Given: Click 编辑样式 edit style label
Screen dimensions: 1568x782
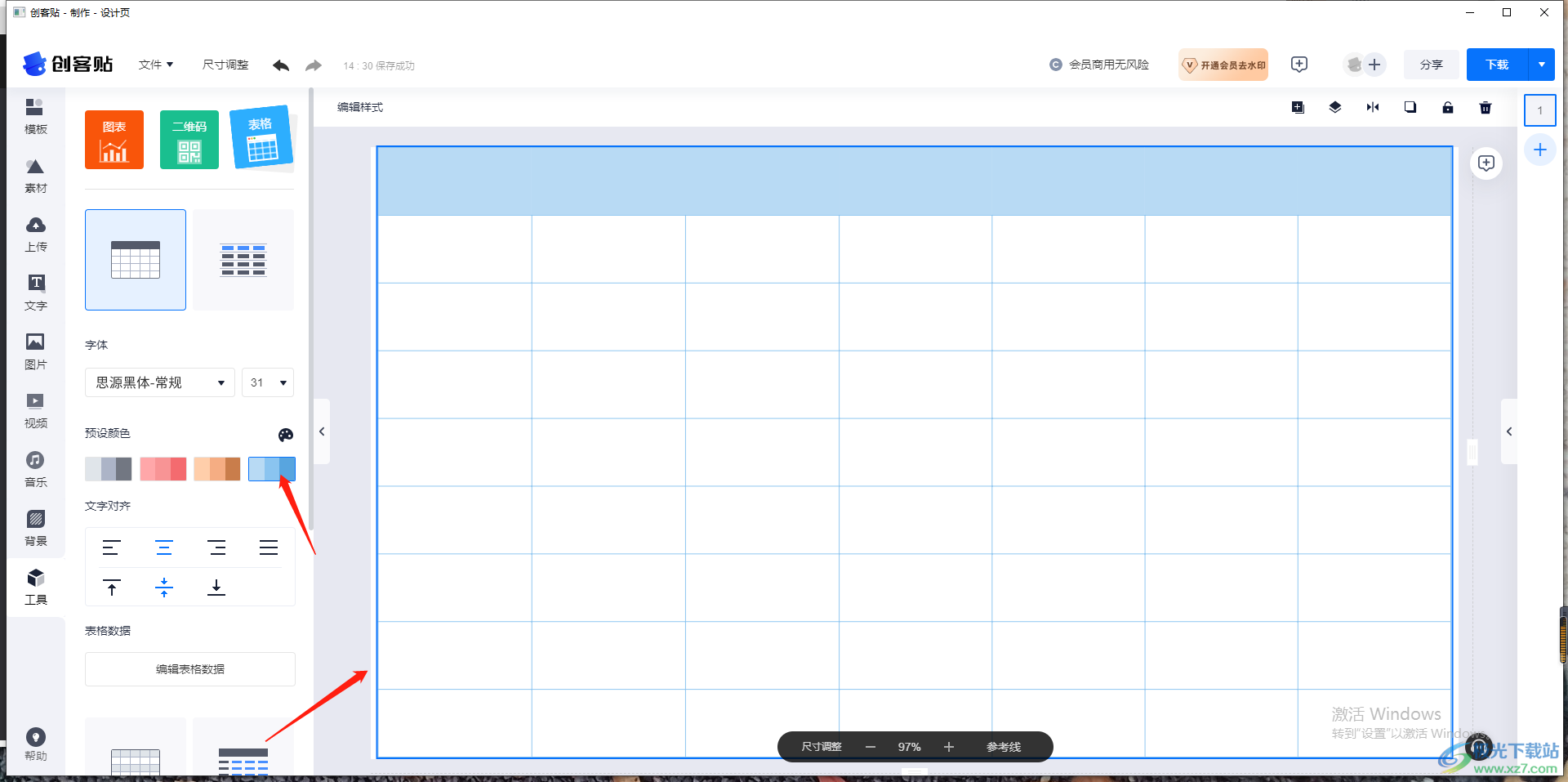Looking at the screenshot, I should coord(360,107).
